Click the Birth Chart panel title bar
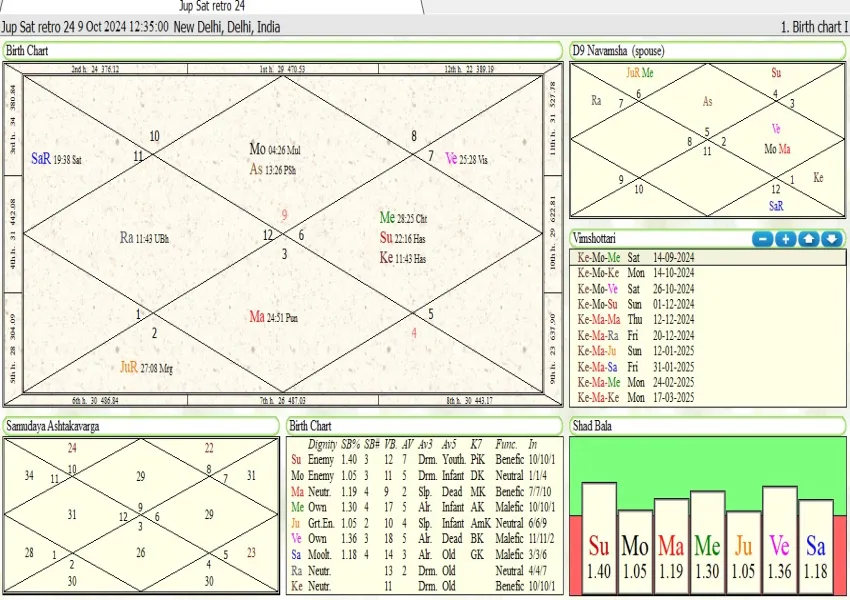850x600 pixels. coord(282,51)
